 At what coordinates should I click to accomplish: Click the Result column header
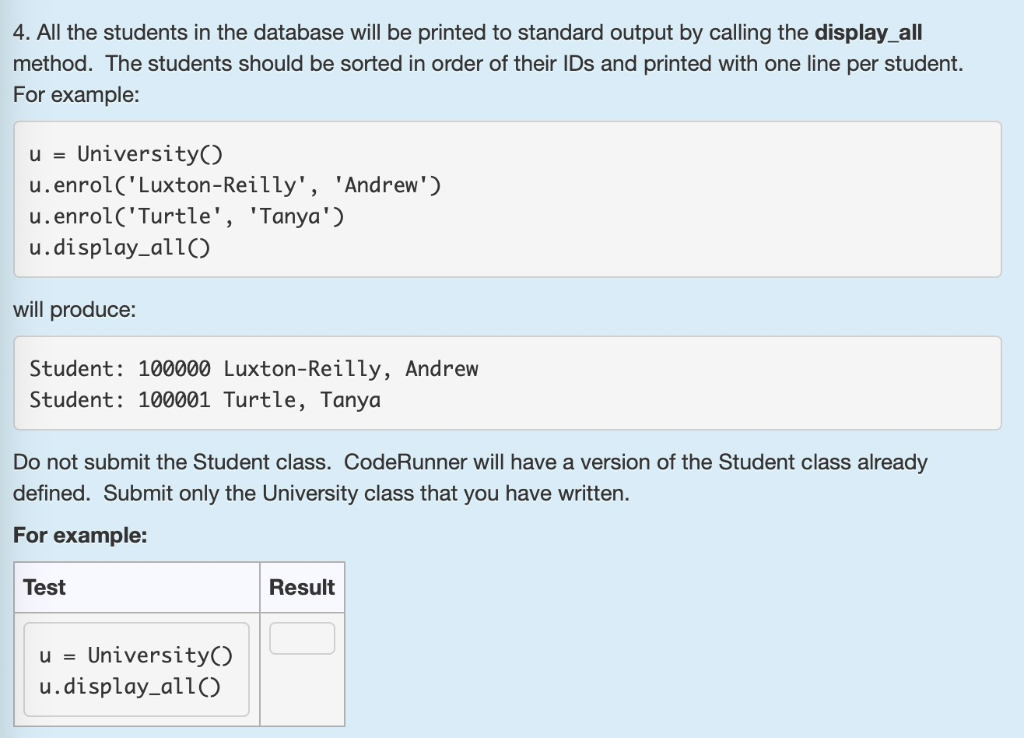[x=302, y=587]
